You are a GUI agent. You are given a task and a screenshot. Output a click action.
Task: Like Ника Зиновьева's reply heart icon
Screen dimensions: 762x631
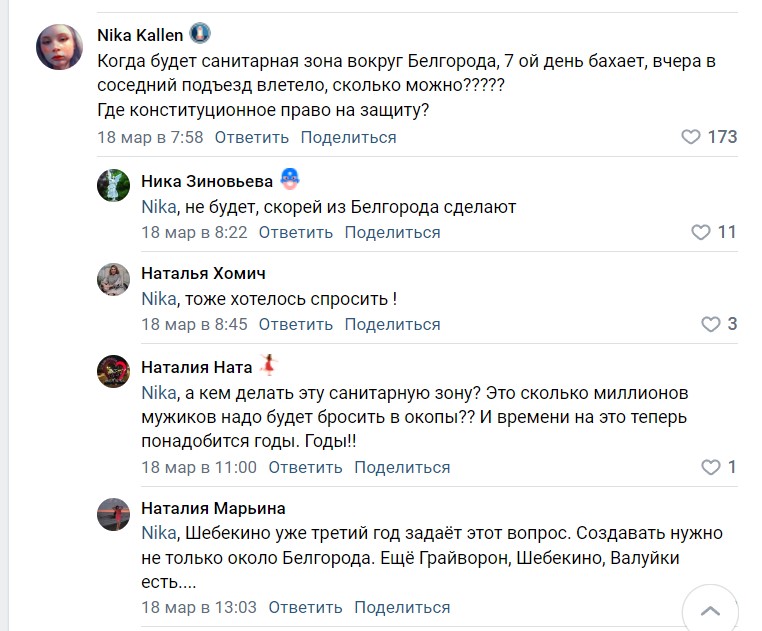(x=701, y=232)
